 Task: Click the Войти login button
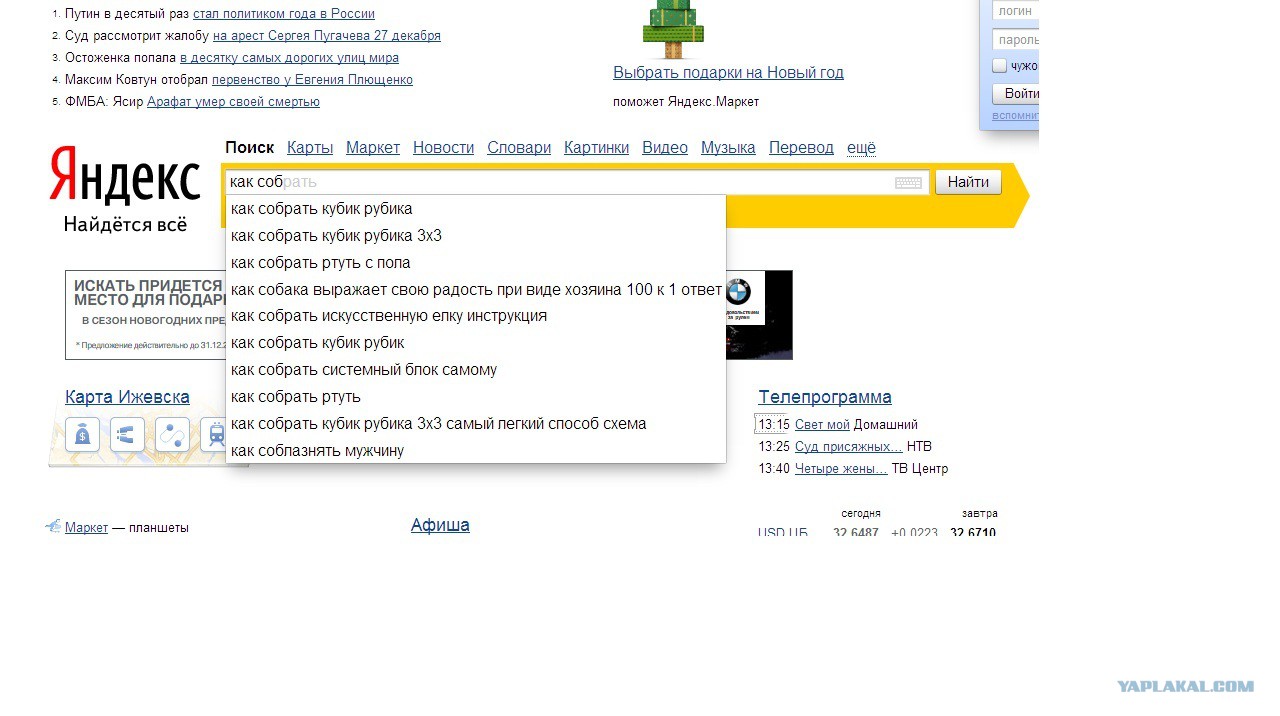[x=1015, y=94]
